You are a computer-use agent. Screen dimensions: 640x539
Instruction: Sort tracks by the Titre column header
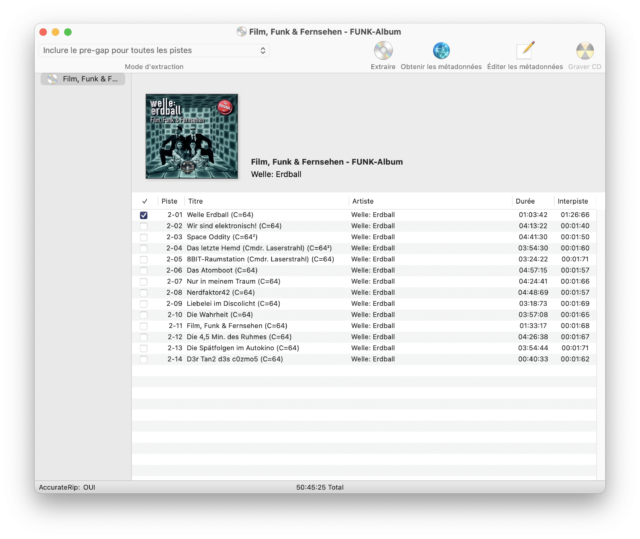[265, 201]
